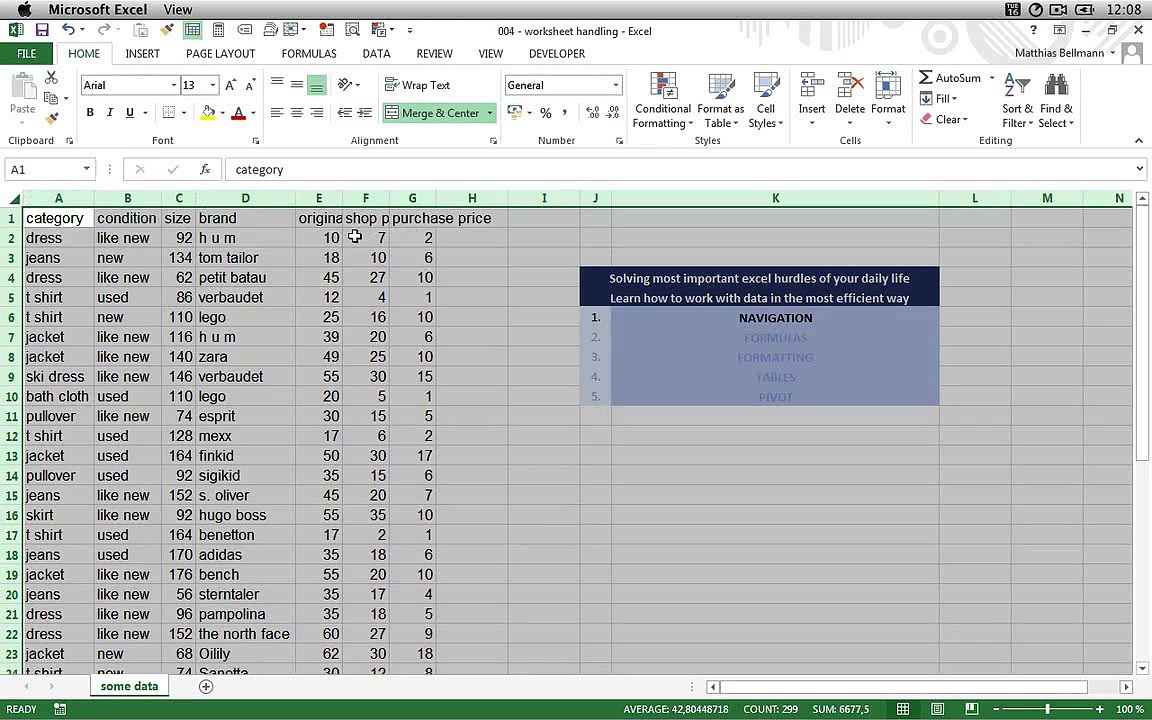The height and width of the screenshot is (720, 1152).
Task: Toggle Wrap Text
Action: pos(418,85)
